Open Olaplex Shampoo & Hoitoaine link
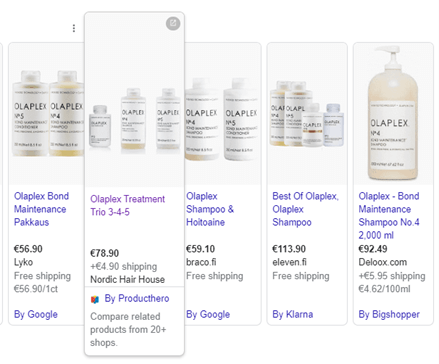This screenshot has height=364, width=439. (x=210, y=209)
